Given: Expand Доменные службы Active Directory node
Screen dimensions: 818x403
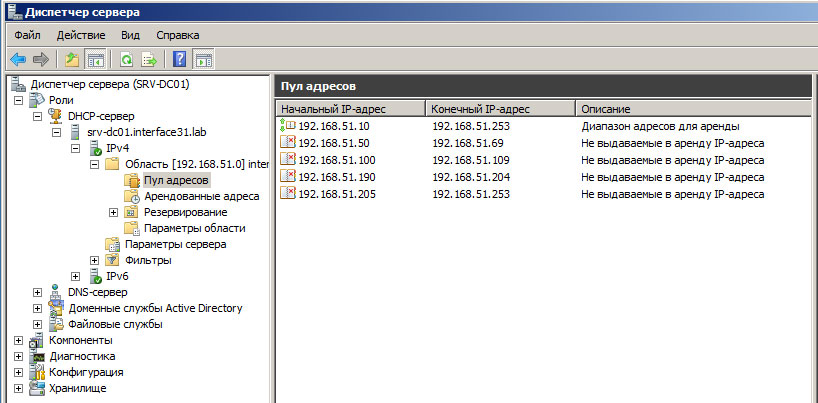Looking at the screenshot, I should pos(38,309).
